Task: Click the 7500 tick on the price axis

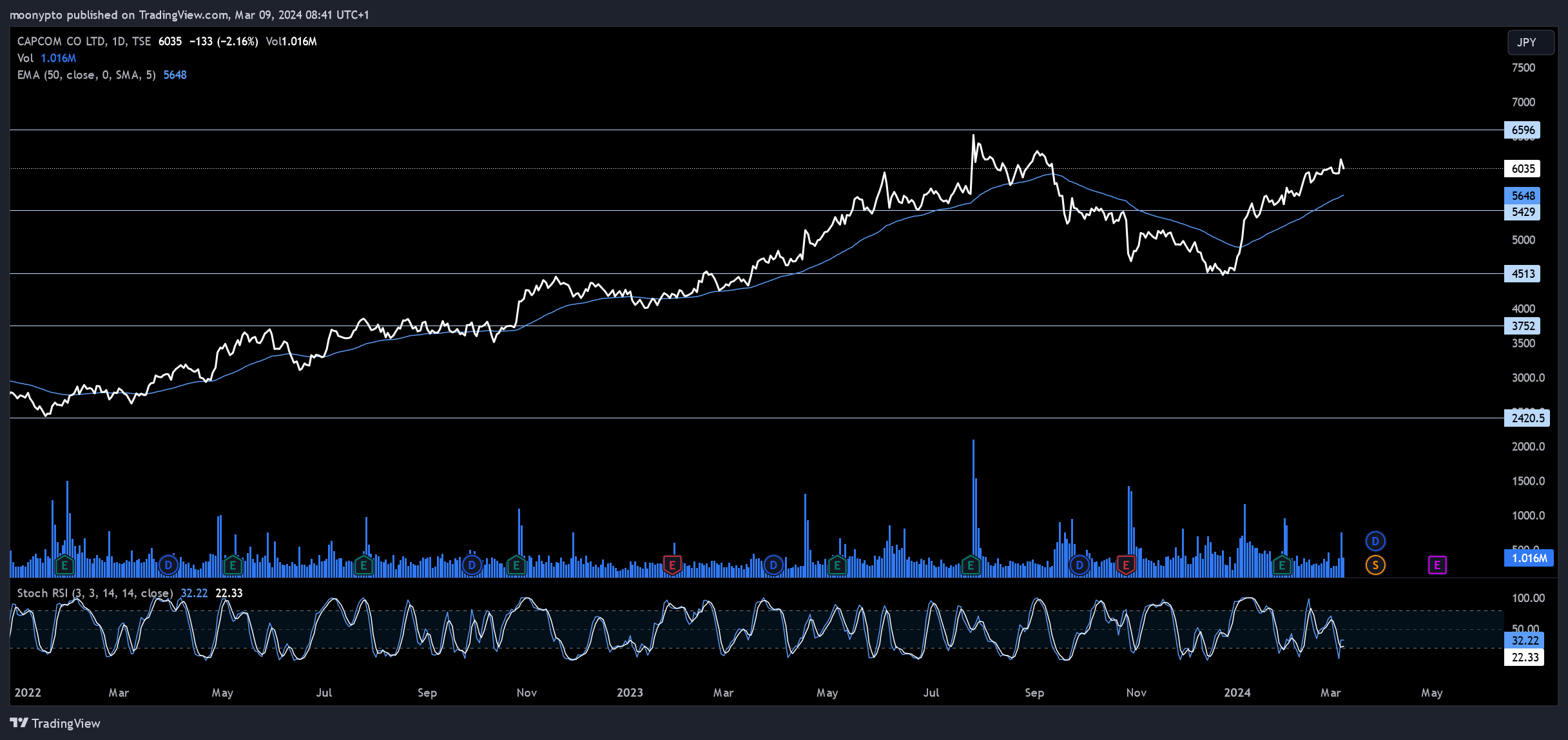Action: [x=1524, y=68]
